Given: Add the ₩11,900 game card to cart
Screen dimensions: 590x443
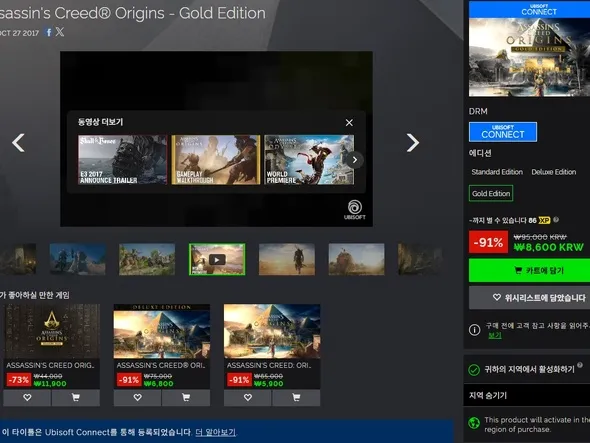Looking at the screenshot, I should (x=76, y=397).
